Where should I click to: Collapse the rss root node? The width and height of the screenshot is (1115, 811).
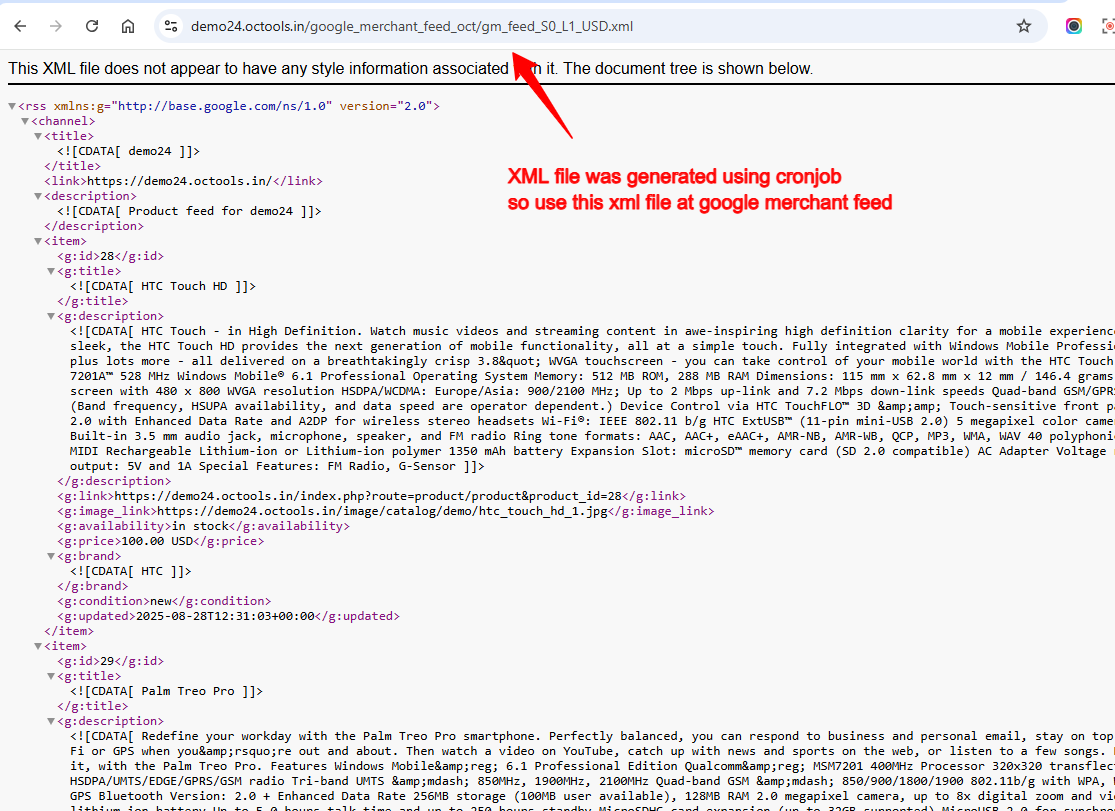[x=12, y=106]
